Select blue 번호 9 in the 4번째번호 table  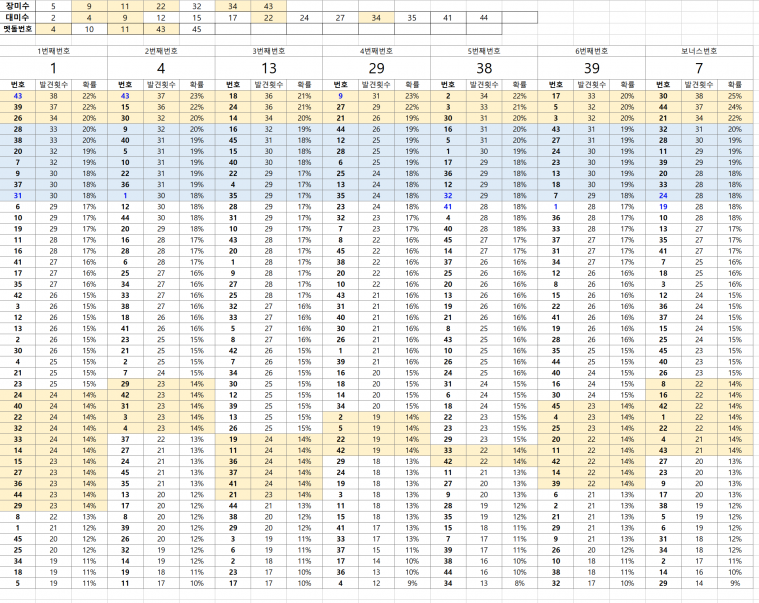pos(340,96)
